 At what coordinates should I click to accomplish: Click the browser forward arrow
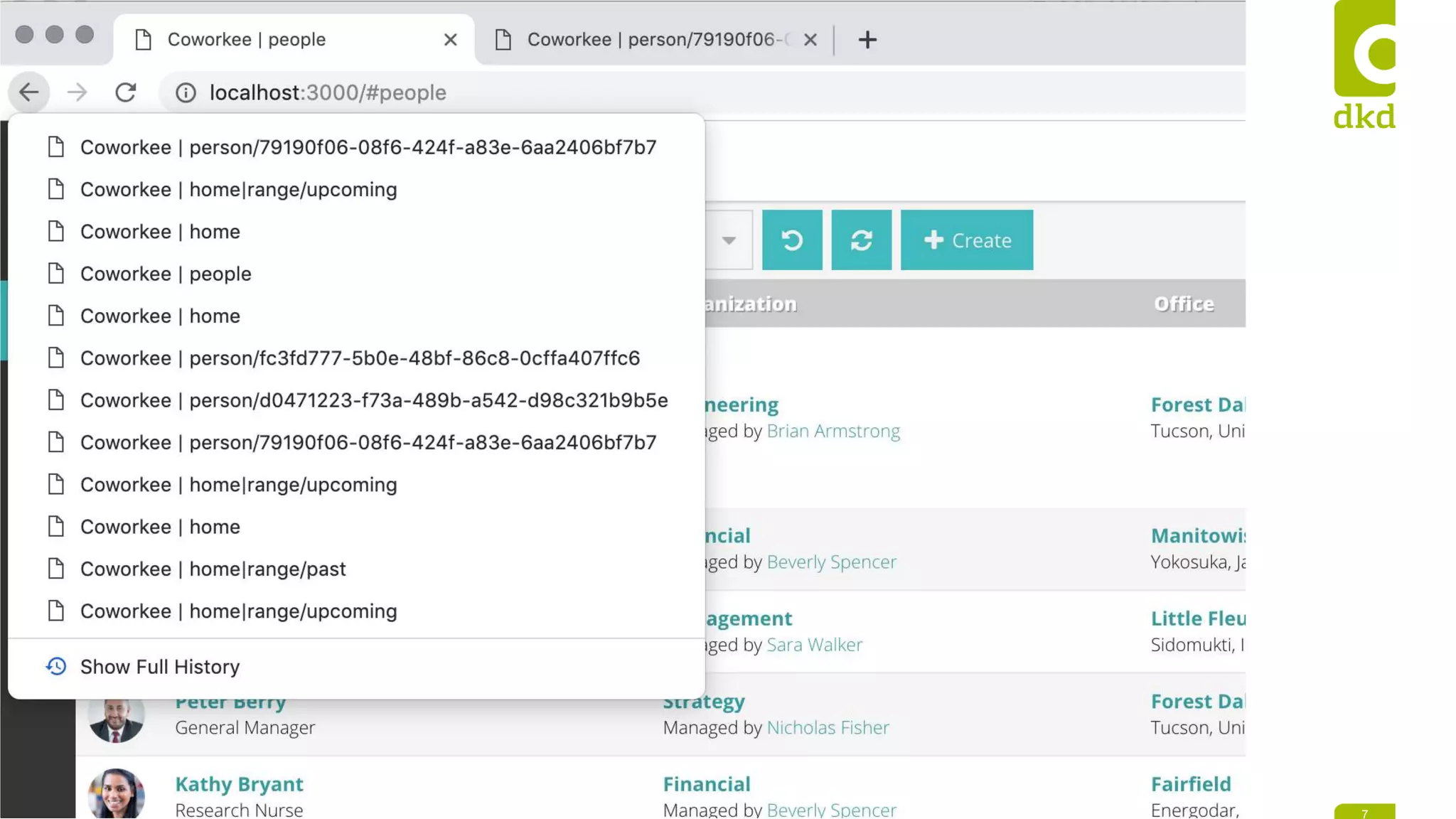point(77,92)
